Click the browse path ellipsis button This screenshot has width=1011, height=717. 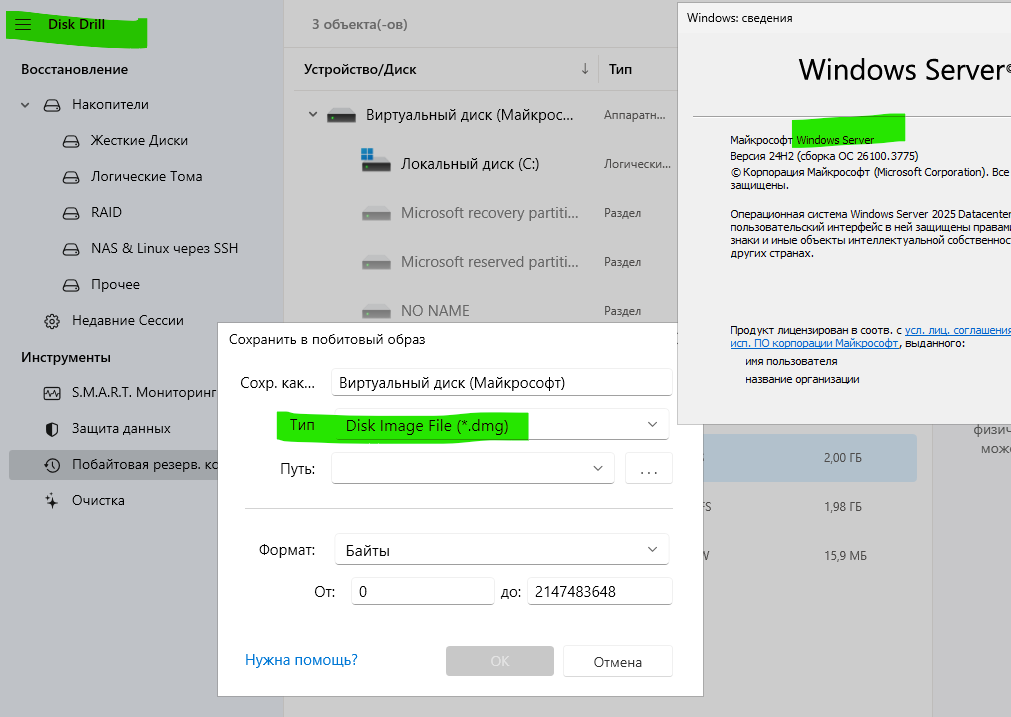[x=648, y=468]
